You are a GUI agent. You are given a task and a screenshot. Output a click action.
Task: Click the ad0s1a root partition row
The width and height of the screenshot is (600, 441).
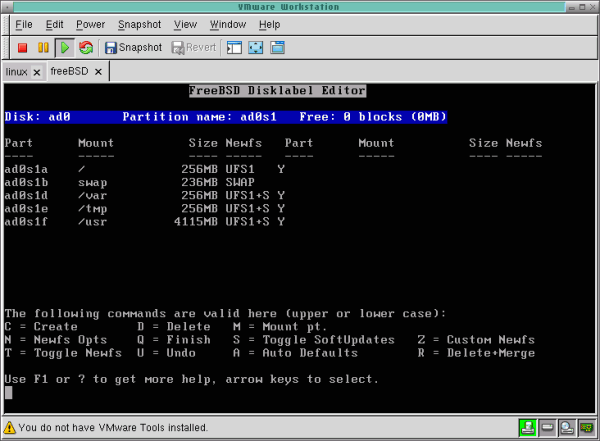tap(145, 169)
